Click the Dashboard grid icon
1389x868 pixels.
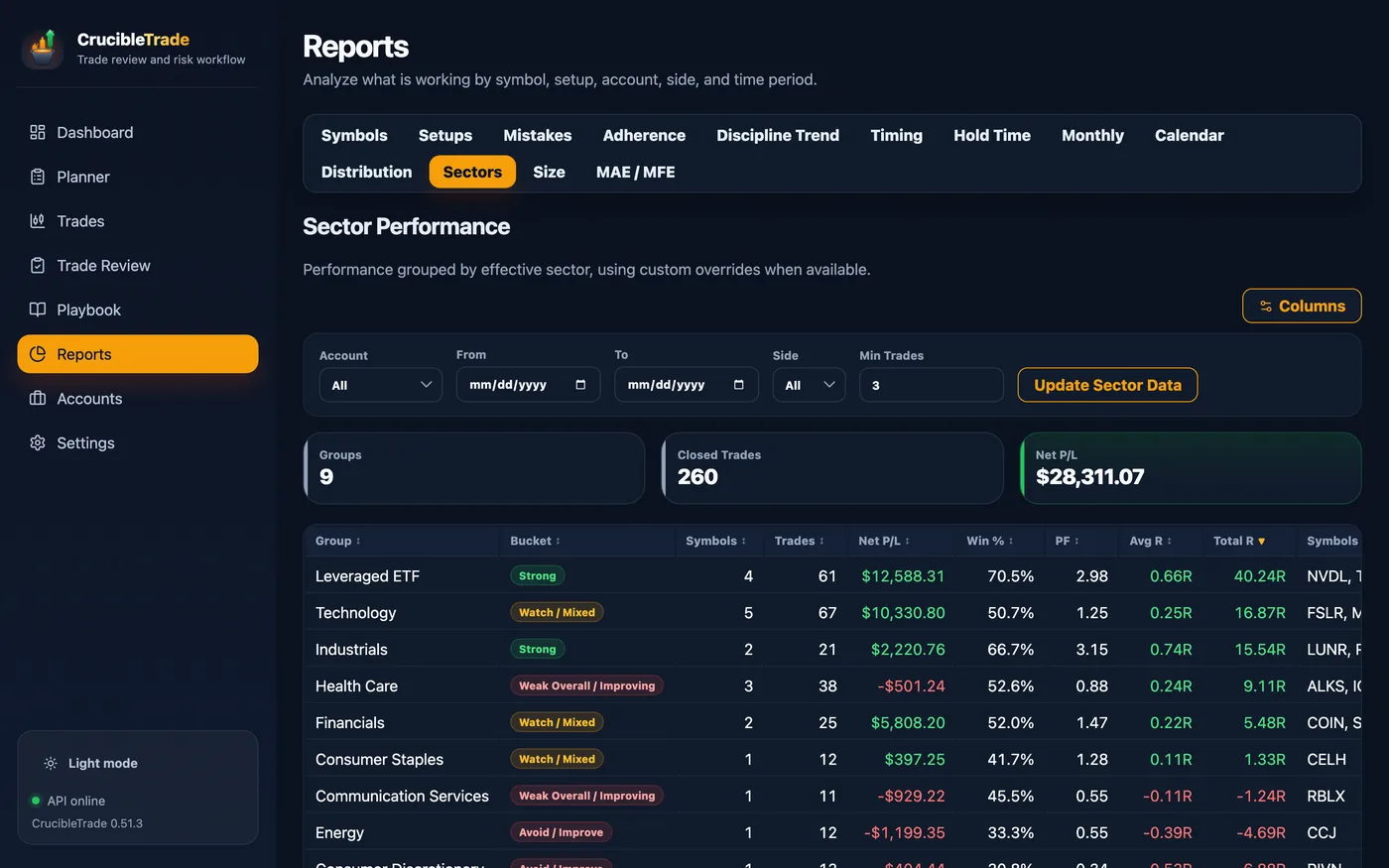(38, 132)
